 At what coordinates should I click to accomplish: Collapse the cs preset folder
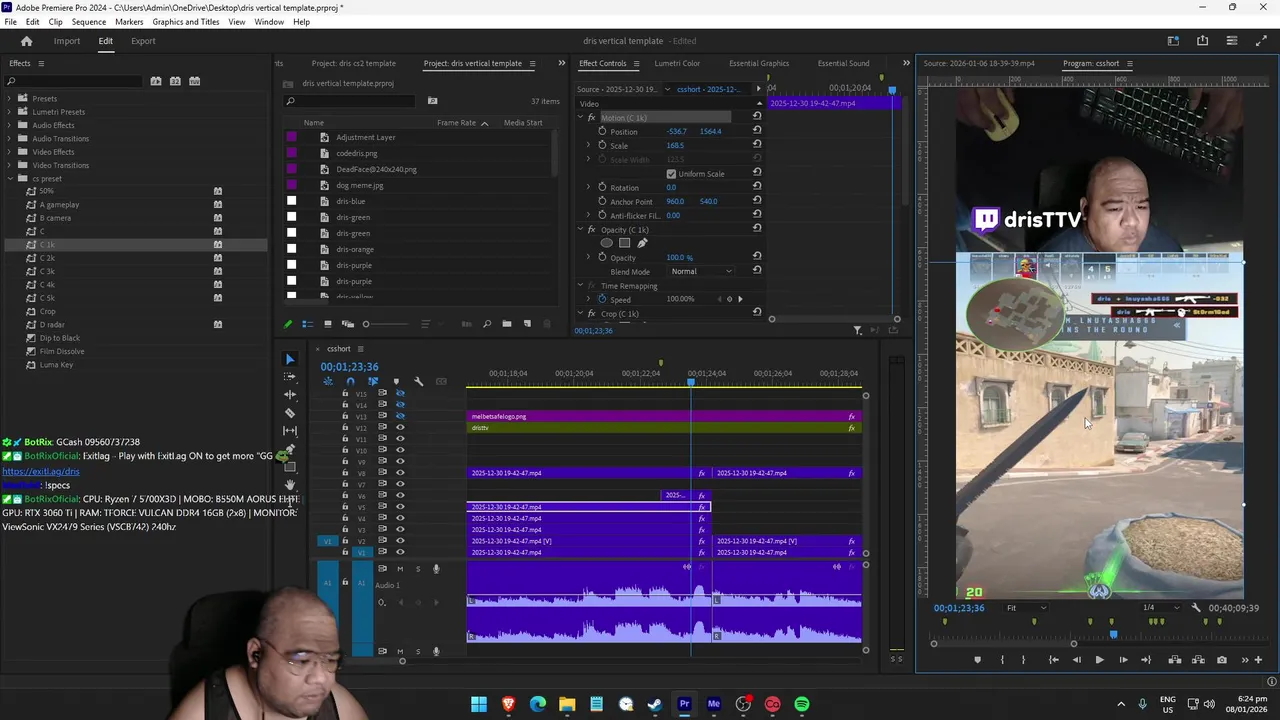[10, 178]
